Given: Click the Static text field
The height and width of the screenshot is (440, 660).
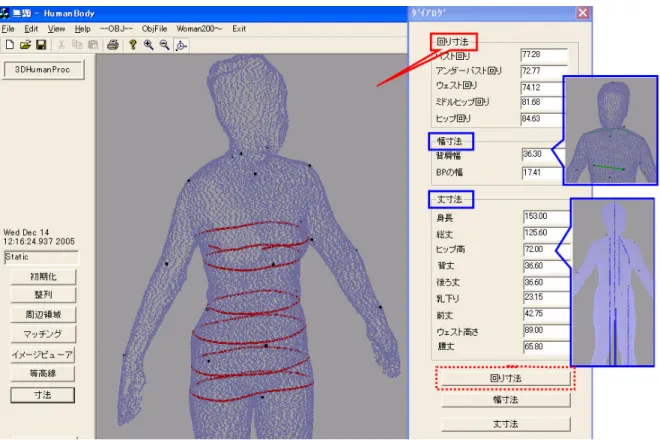Looking at the screenshot, I should click(41, 257).
